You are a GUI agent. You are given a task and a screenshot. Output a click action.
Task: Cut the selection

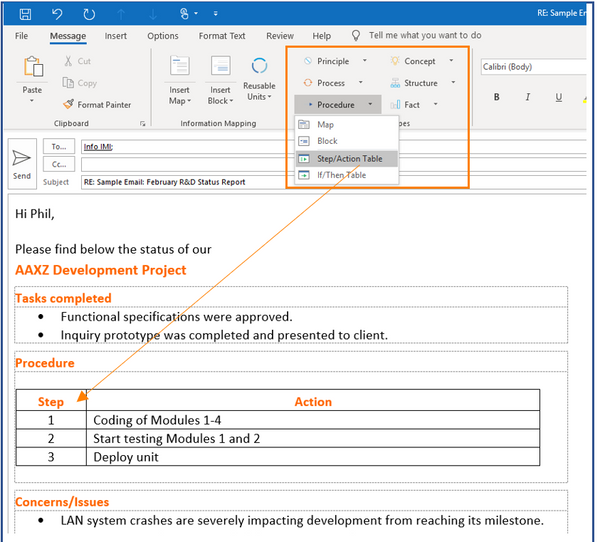click(x=78, y=61)
